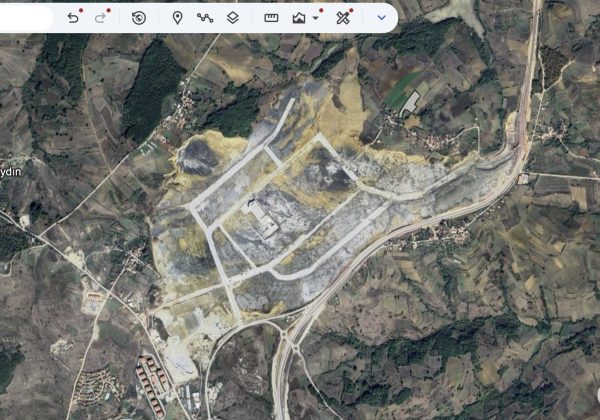
Task: Click the pencil and ruler design tool
Action: coord(343,18)
